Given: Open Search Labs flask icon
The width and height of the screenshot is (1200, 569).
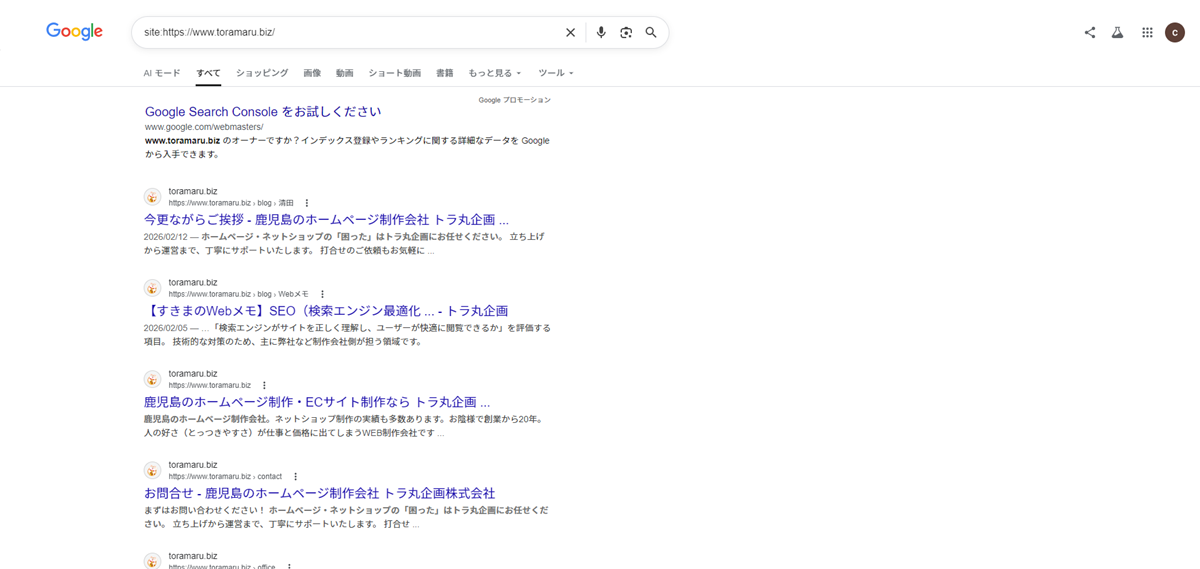Looking at the screenshot, I should [x=1118, y=32].
